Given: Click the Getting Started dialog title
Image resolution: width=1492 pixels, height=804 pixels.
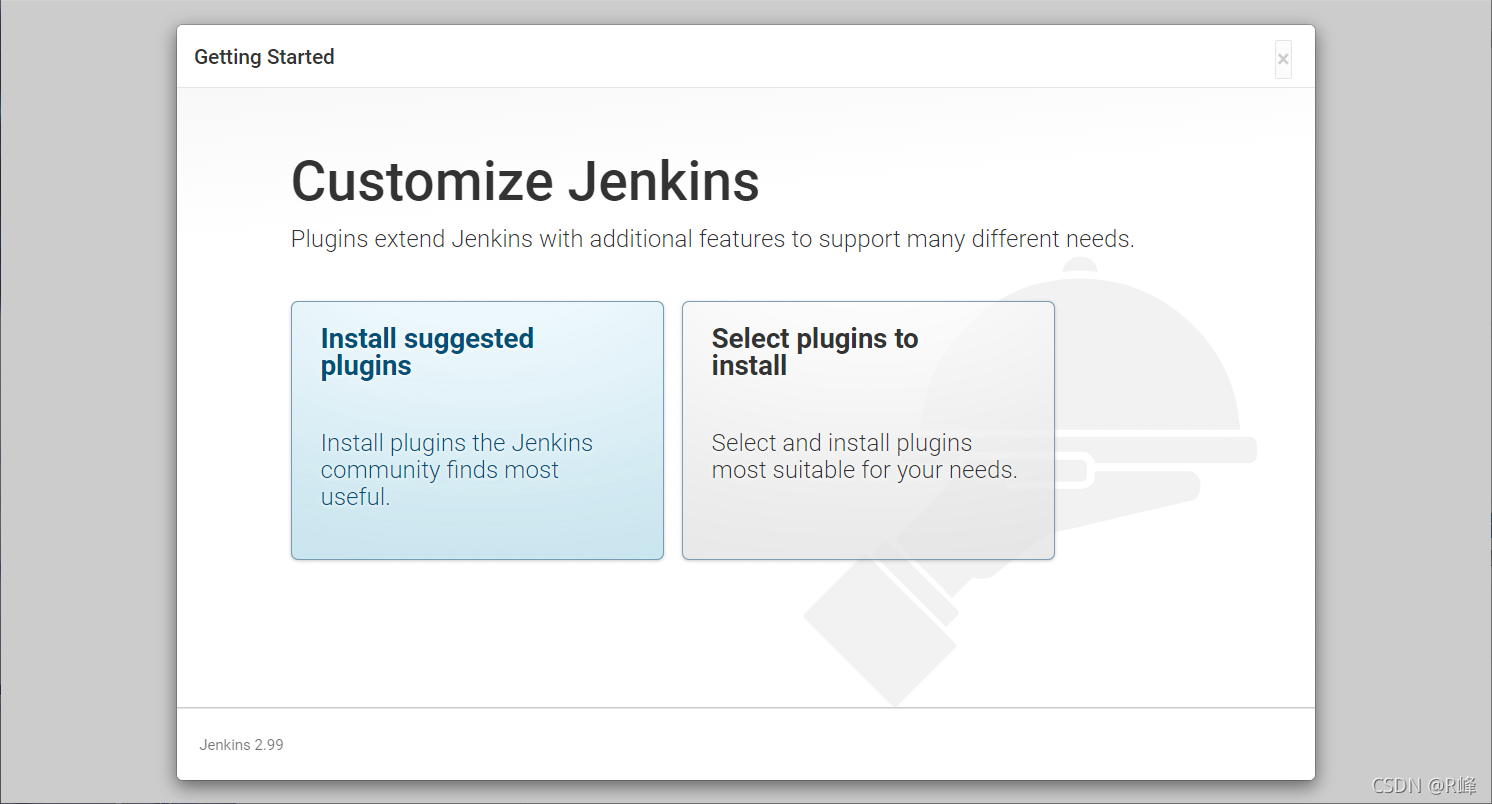Looking at the screenshot, I should [264, 57].
